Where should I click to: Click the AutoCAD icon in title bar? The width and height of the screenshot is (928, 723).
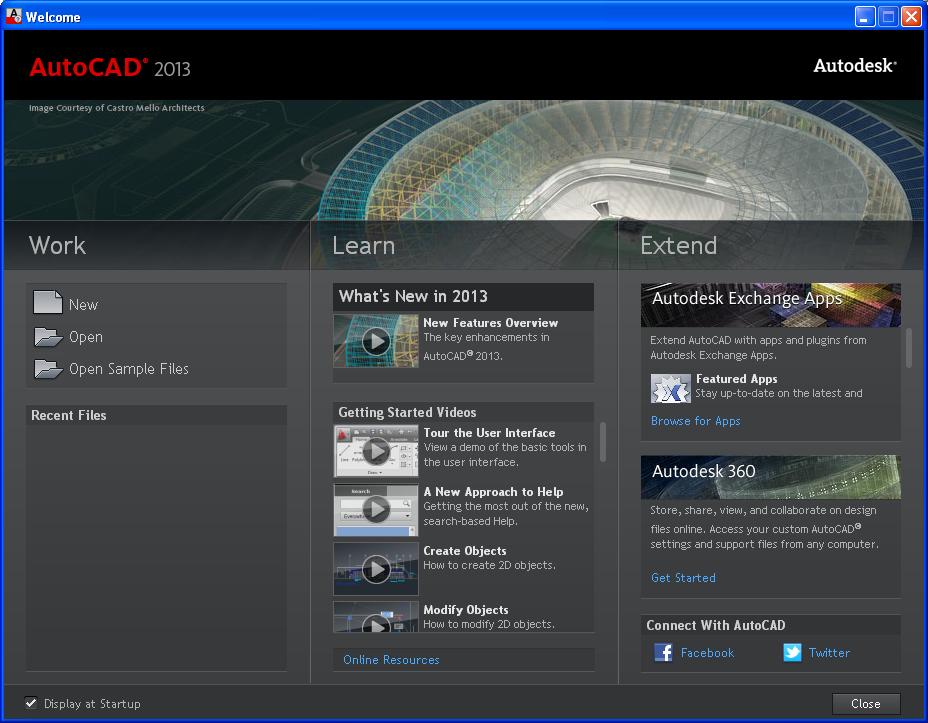[14, 16]
